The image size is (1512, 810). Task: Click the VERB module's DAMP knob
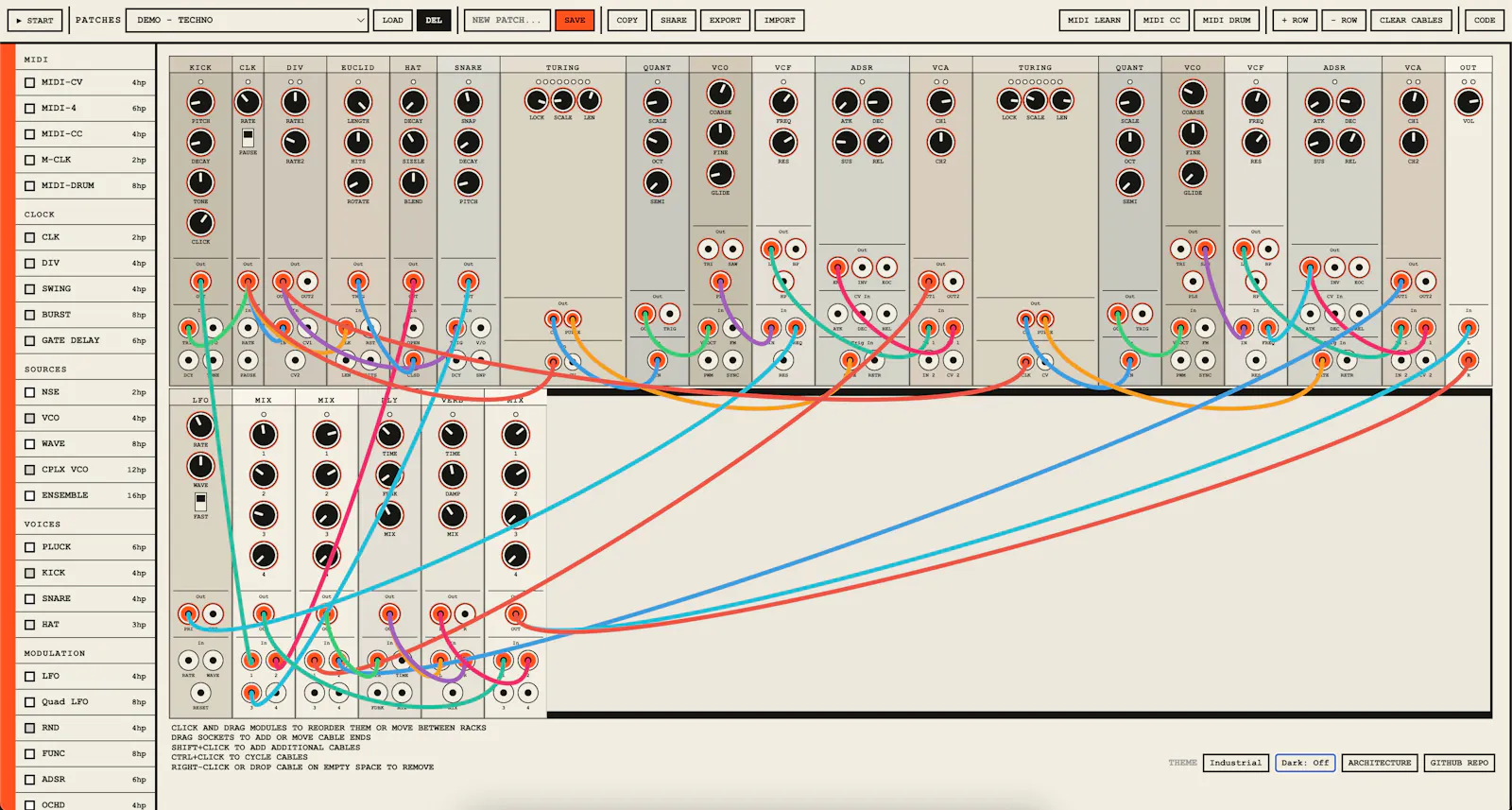[453, 474]
